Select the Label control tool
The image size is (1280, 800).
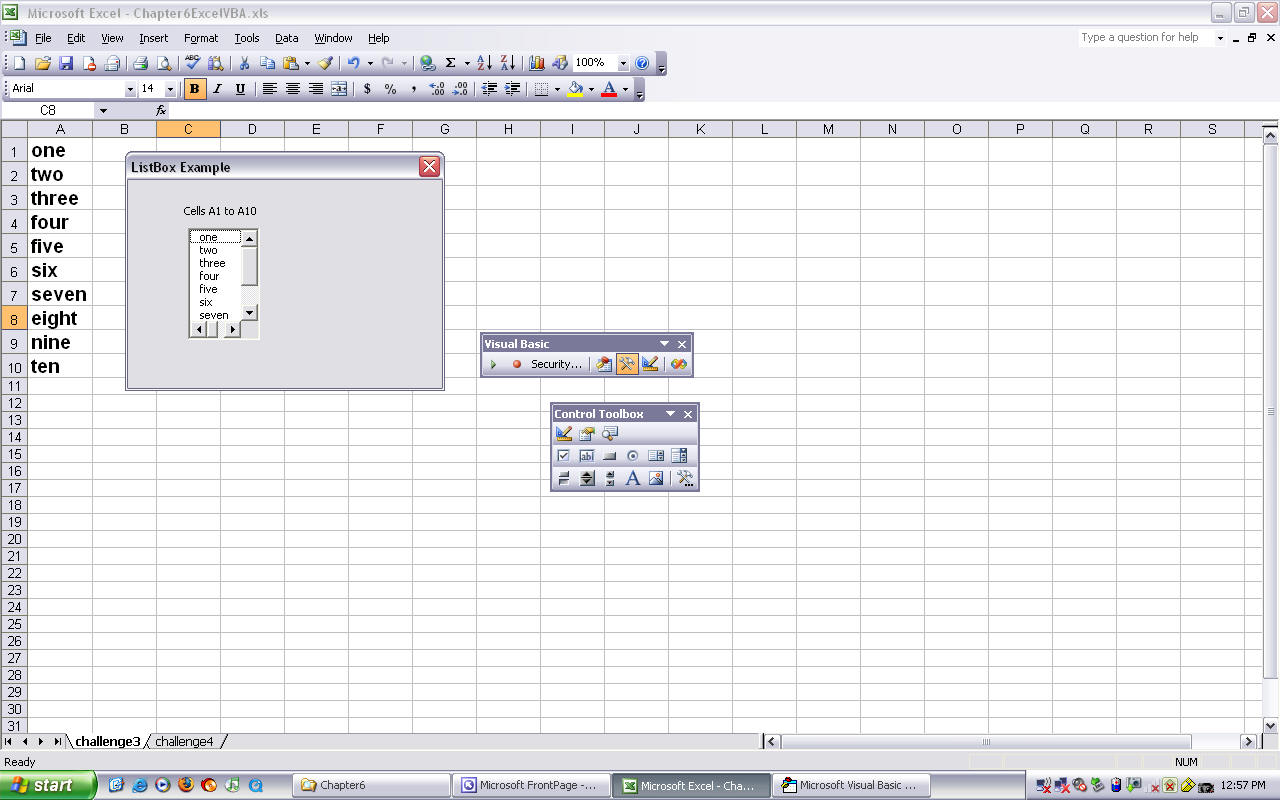[x=633, y=479]
